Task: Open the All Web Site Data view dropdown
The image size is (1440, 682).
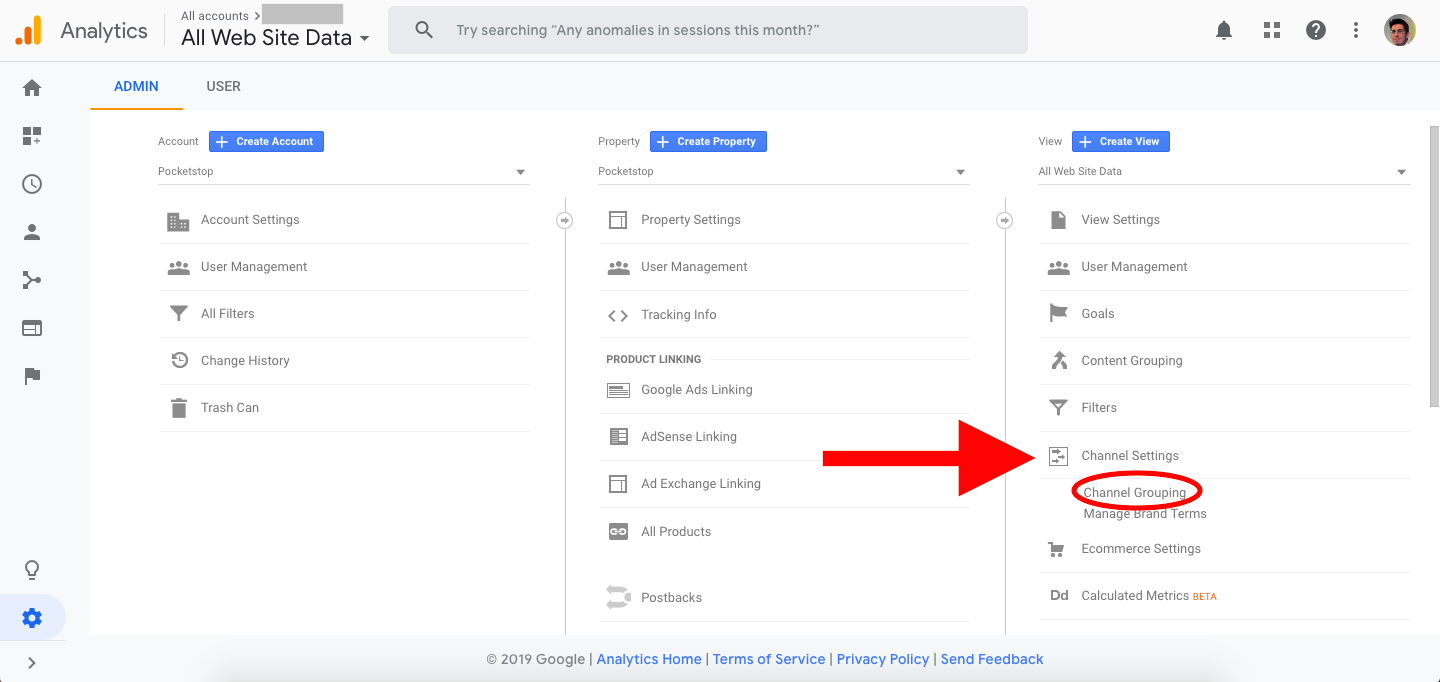Action: 1224,171
